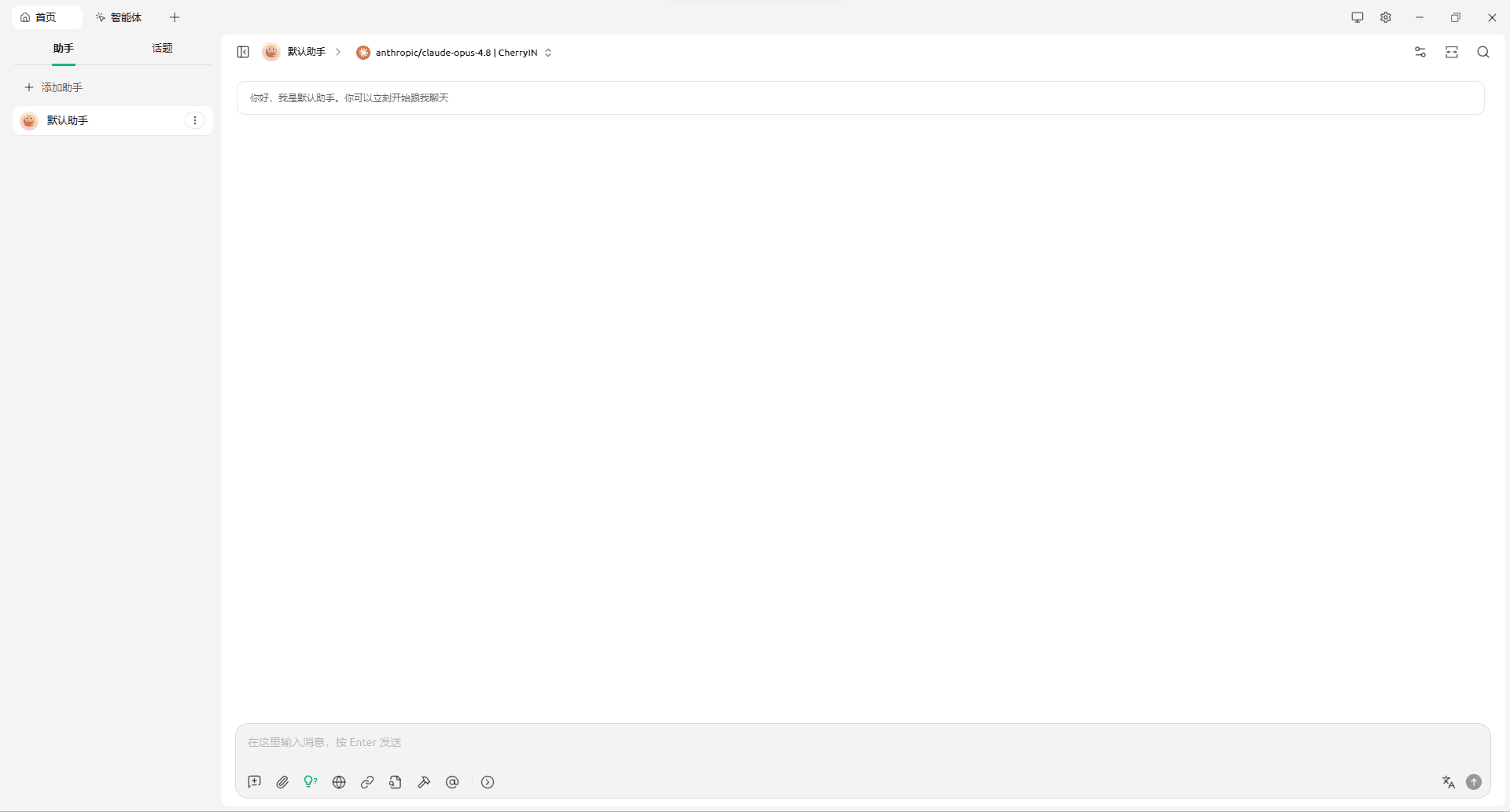This screenshot has height=812, width=1510.
Task: Select 默认助手 in the assistant list
Action: point(112,120)
